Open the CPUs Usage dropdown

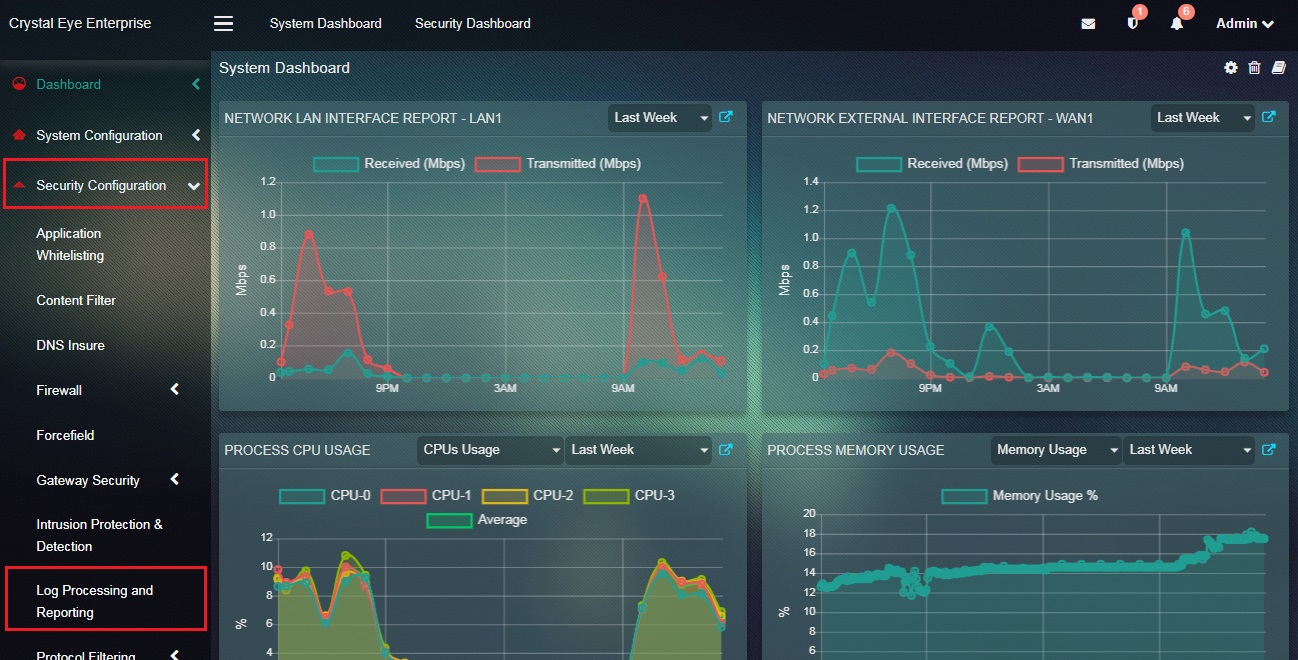(x=490, y=450)
